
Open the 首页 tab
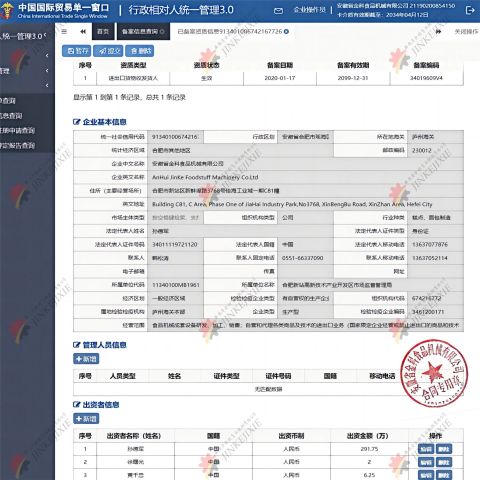pyautogui.click(x=103, y=31)
